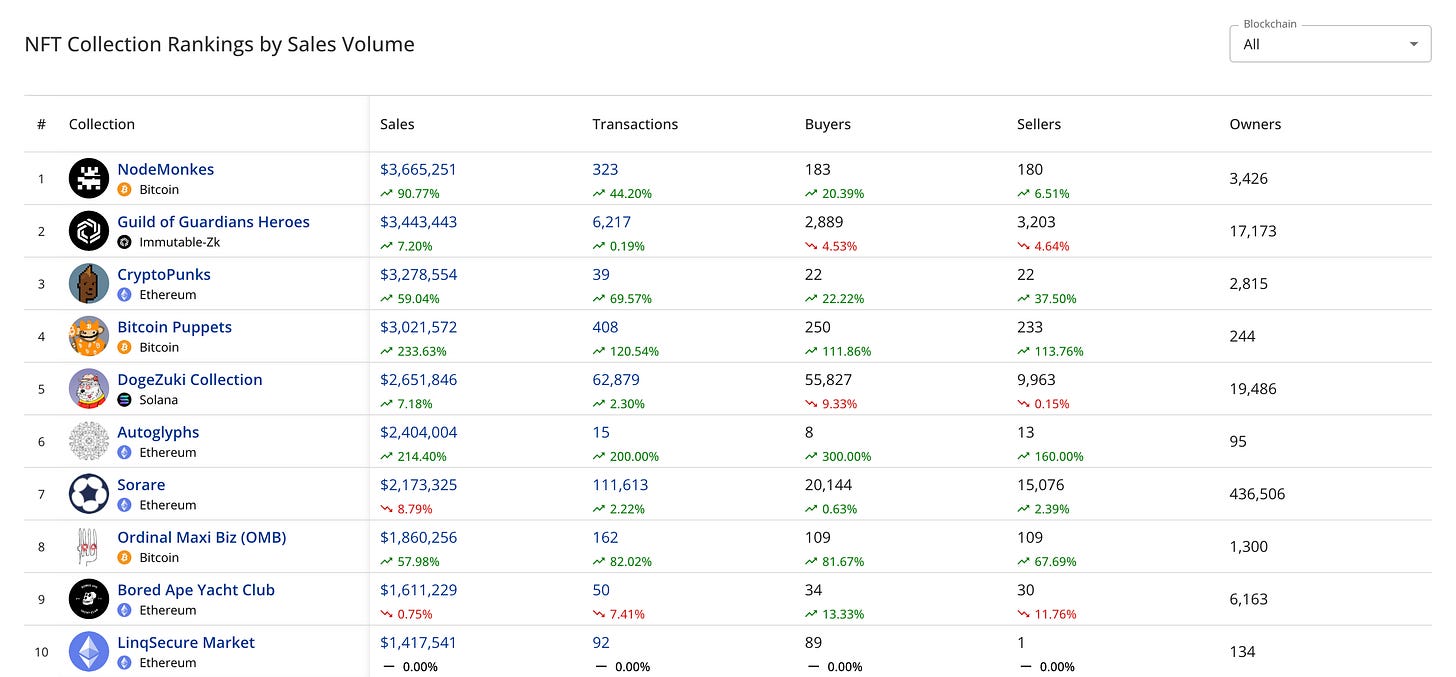Click the Buyers column header
The height and width of the screenshot is (677, 1456).
click(828, 124)
